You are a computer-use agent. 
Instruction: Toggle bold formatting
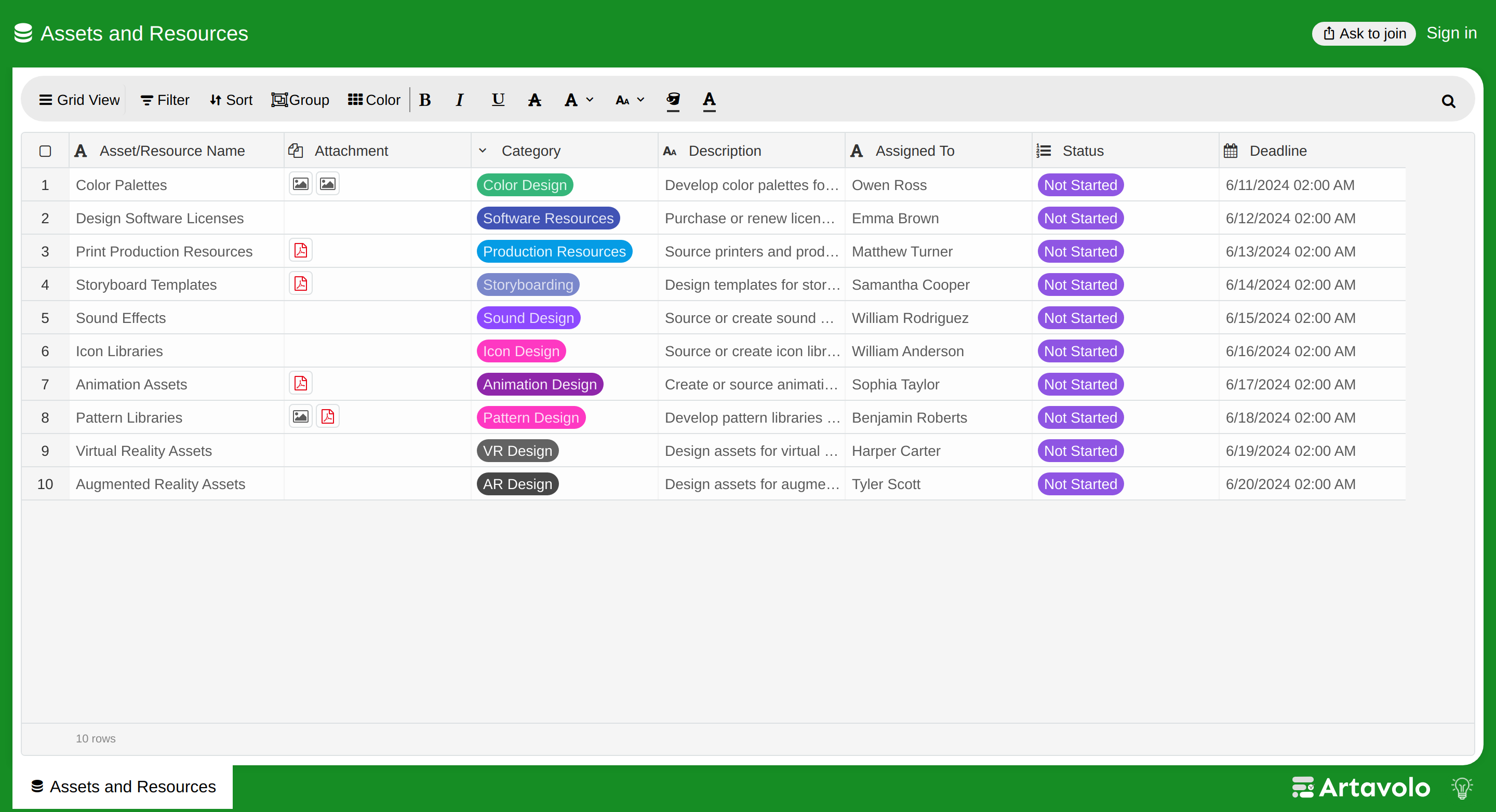tap(425, 100)
